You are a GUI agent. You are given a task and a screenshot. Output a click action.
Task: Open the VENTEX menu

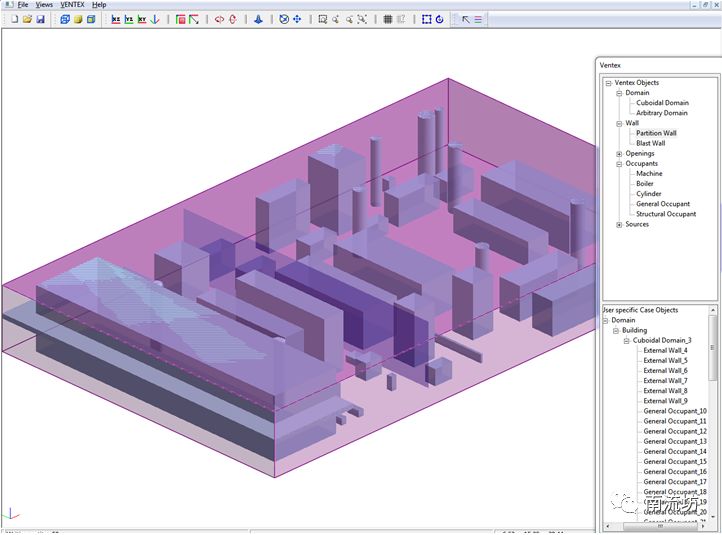pos(72,5)
